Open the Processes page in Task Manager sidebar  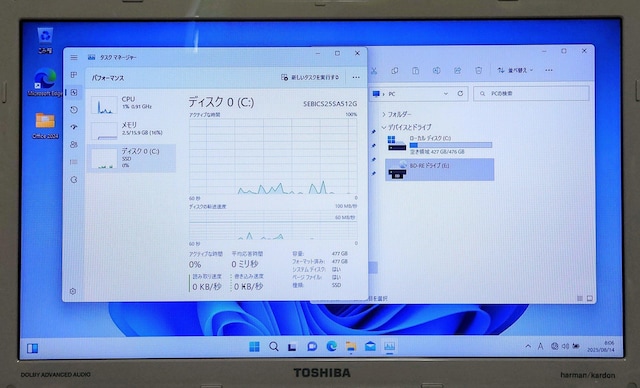coord(74,75)
